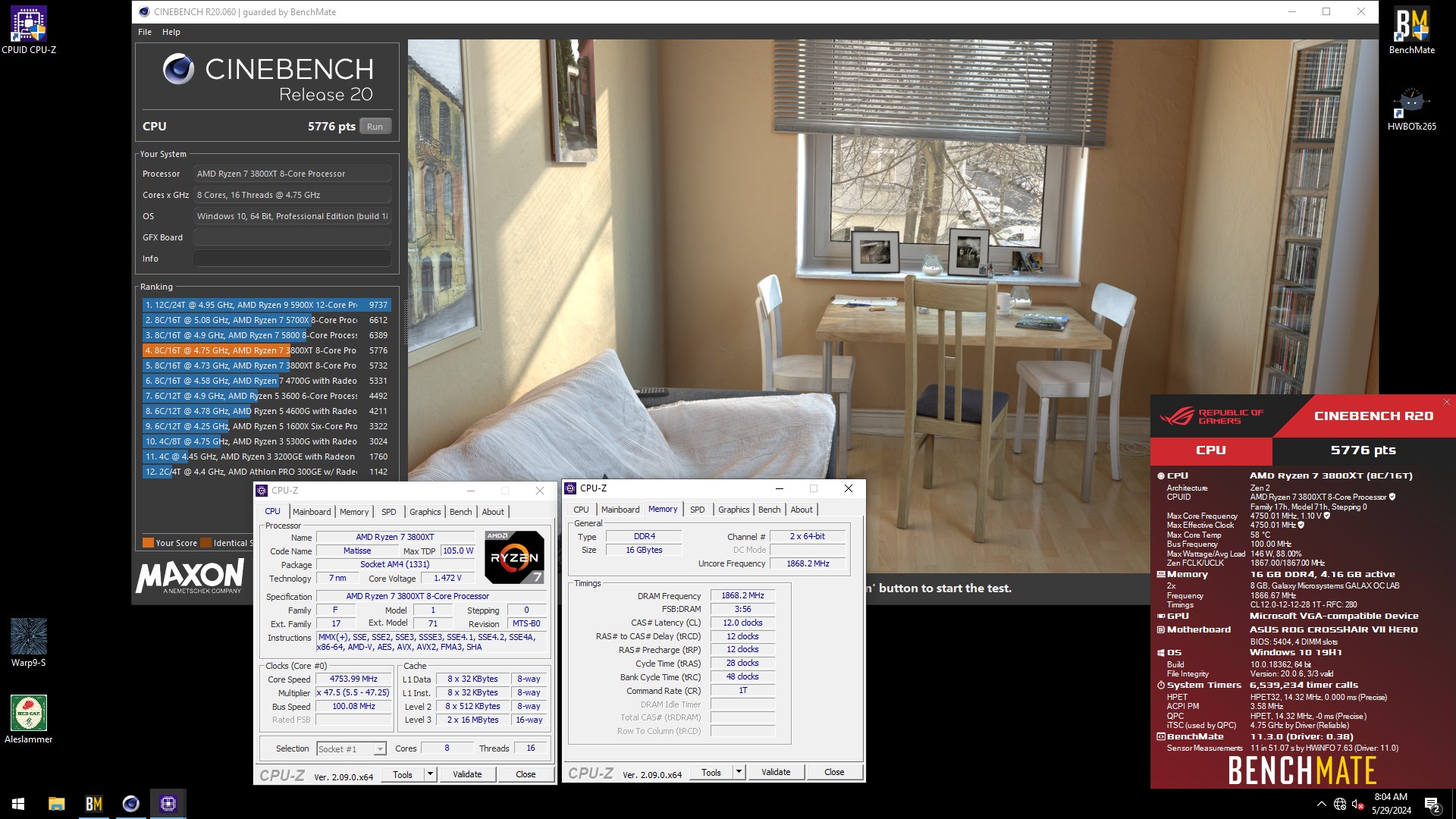Open the CPUID CPU-Z desktop shortcut
Viewport: 1456px width, 819px height.
28,30
